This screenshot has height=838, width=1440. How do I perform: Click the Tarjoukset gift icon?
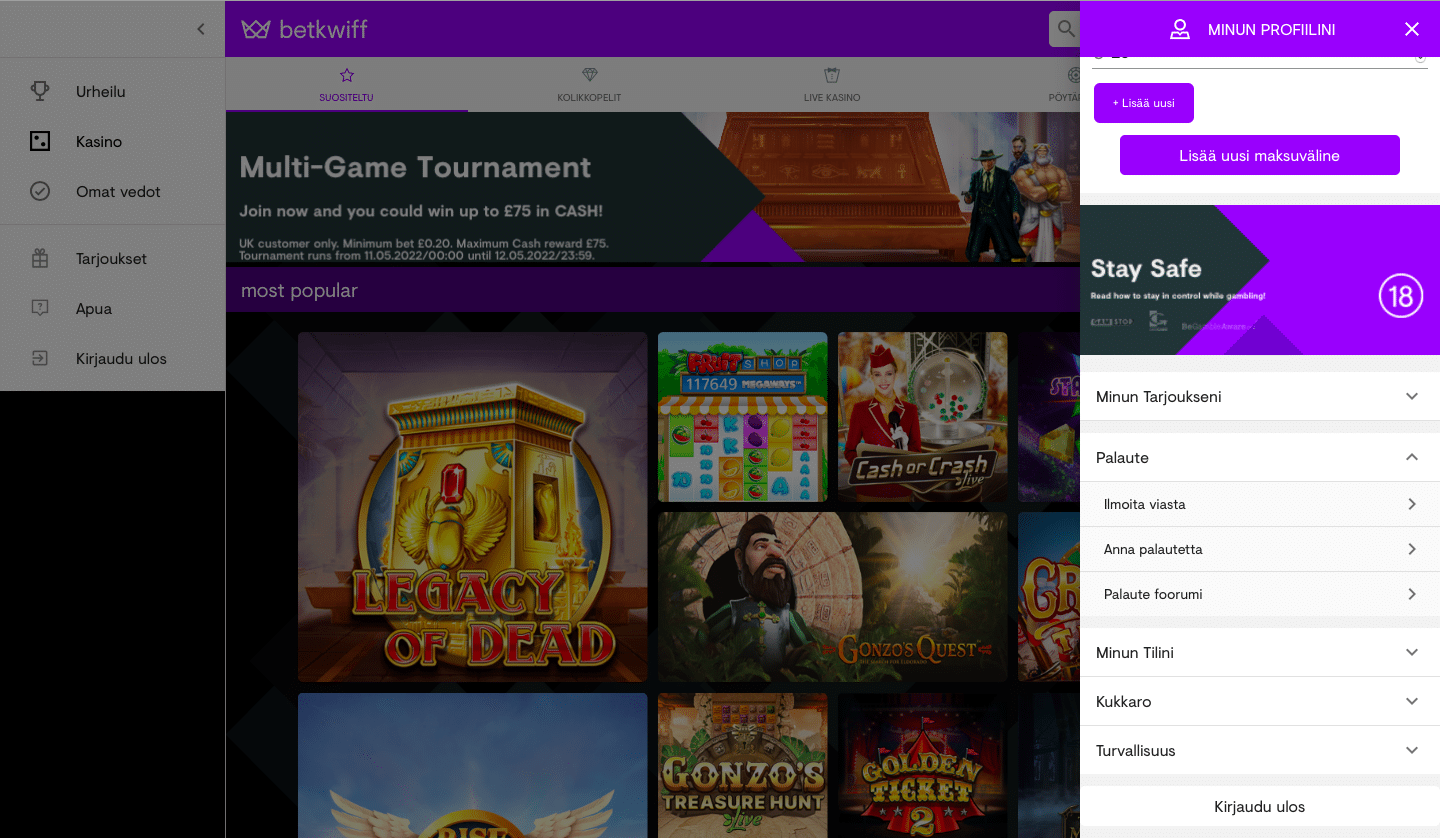40,258
